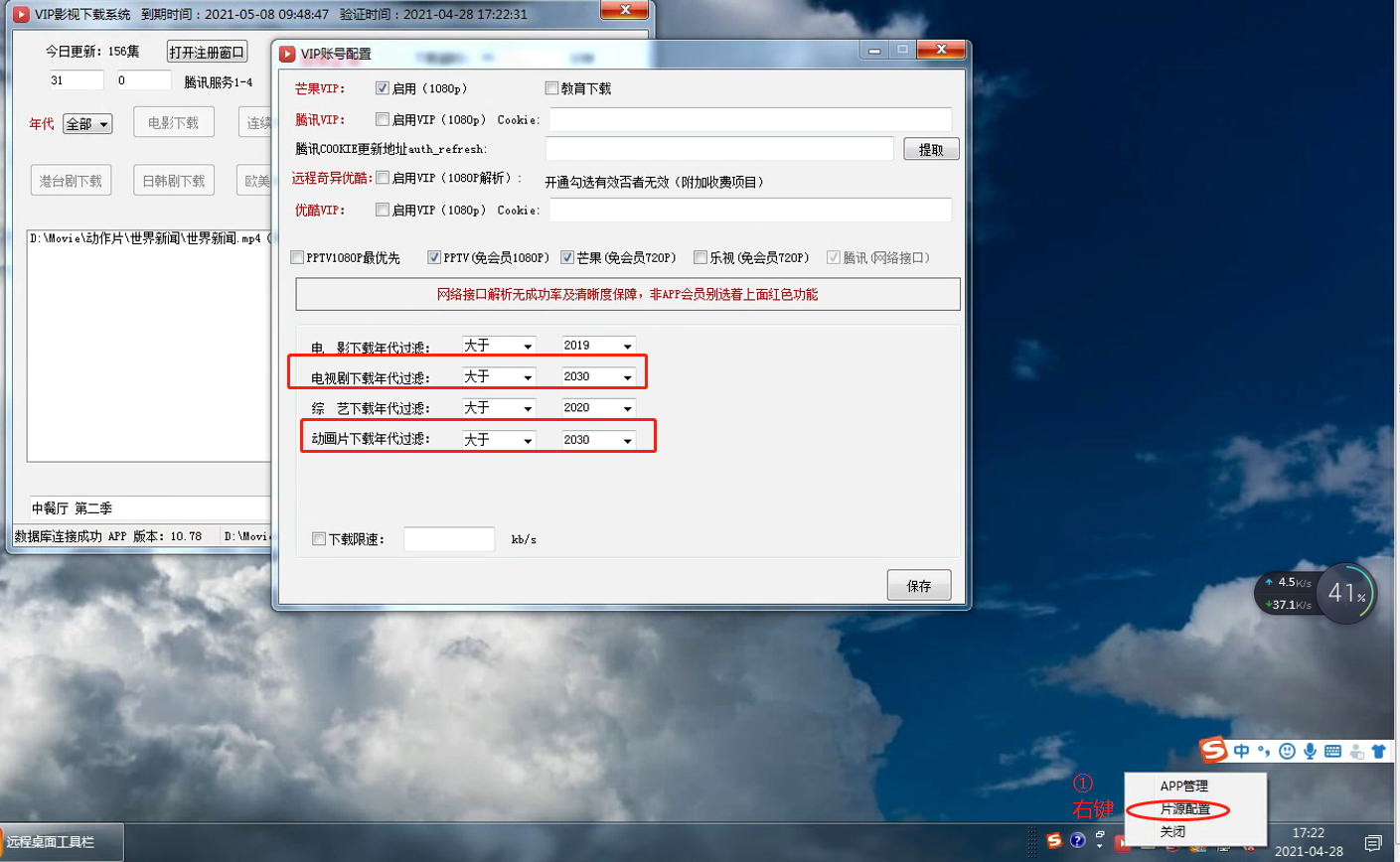This screenshot has height=862, width=1400.
Task: Click the Sogou S logo on IME toolbar
Action: pyautogui.click(x=1213, y=751)
